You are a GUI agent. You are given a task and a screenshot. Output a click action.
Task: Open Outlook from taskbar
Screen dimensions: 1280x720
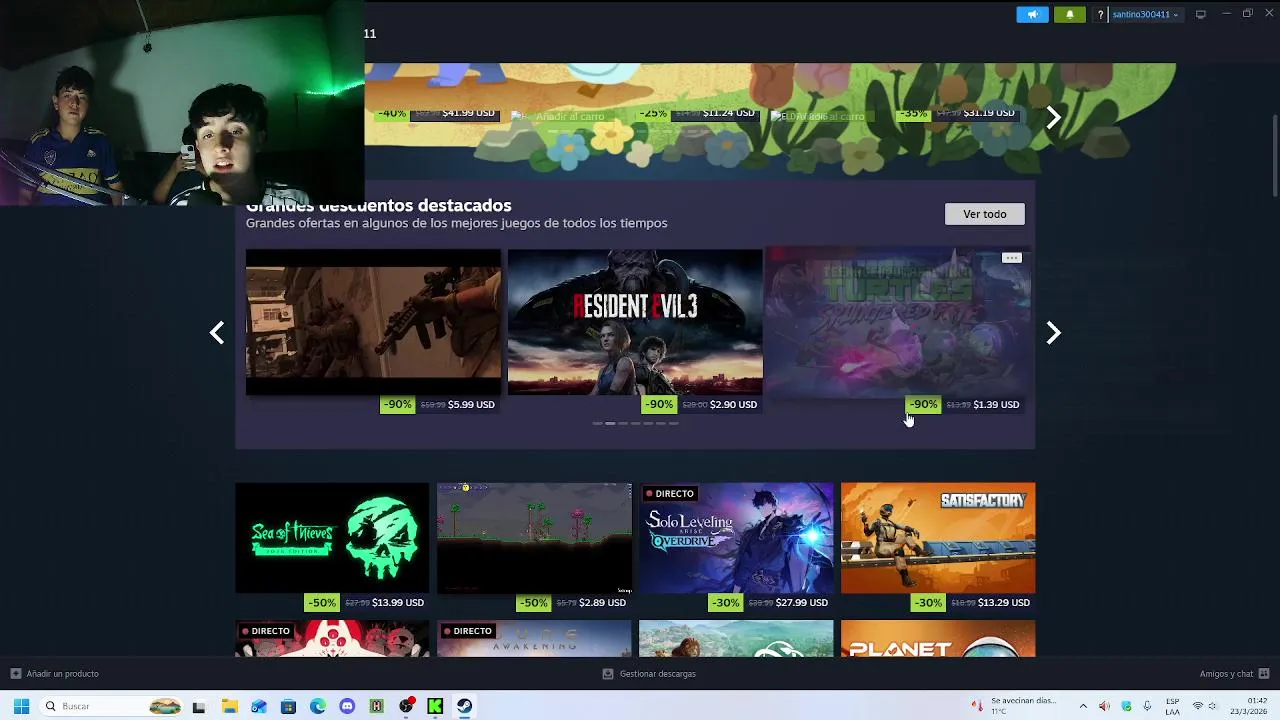[x=259, y=706]
